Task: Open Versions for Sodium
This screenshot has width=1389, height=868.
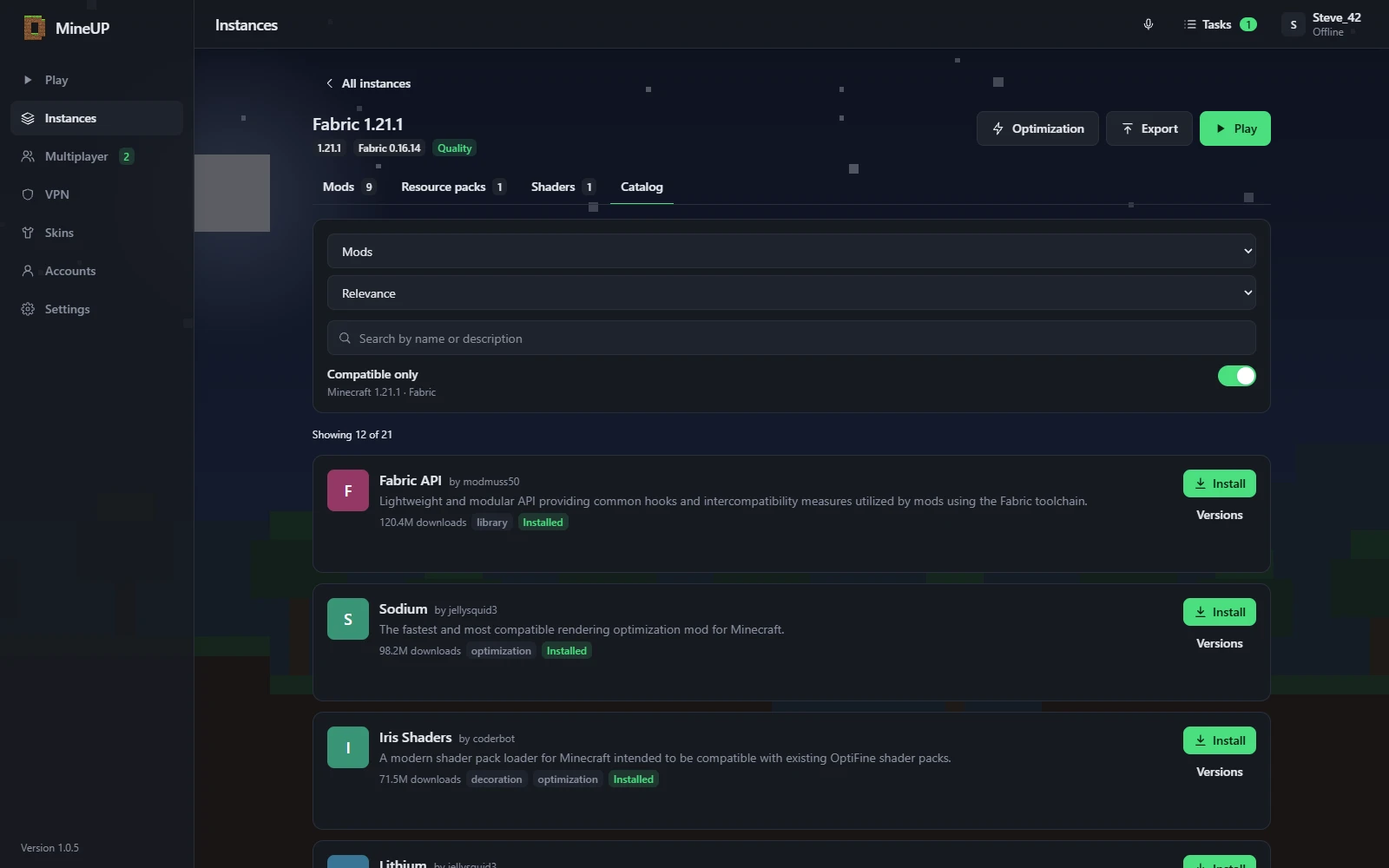Action: point(1220,643)
